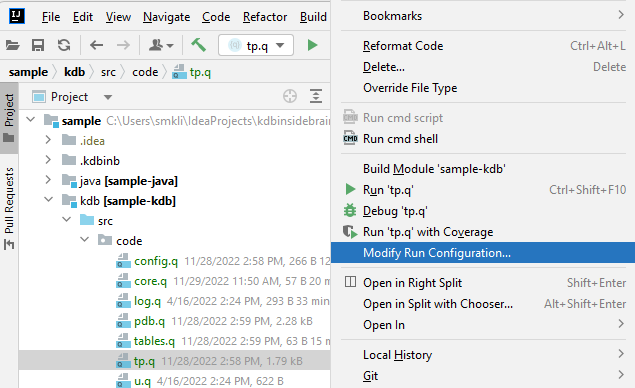The width and height of the screenshot is (635, 388).
Task: Click the Open folder toolbar icon
Action: 13,45
